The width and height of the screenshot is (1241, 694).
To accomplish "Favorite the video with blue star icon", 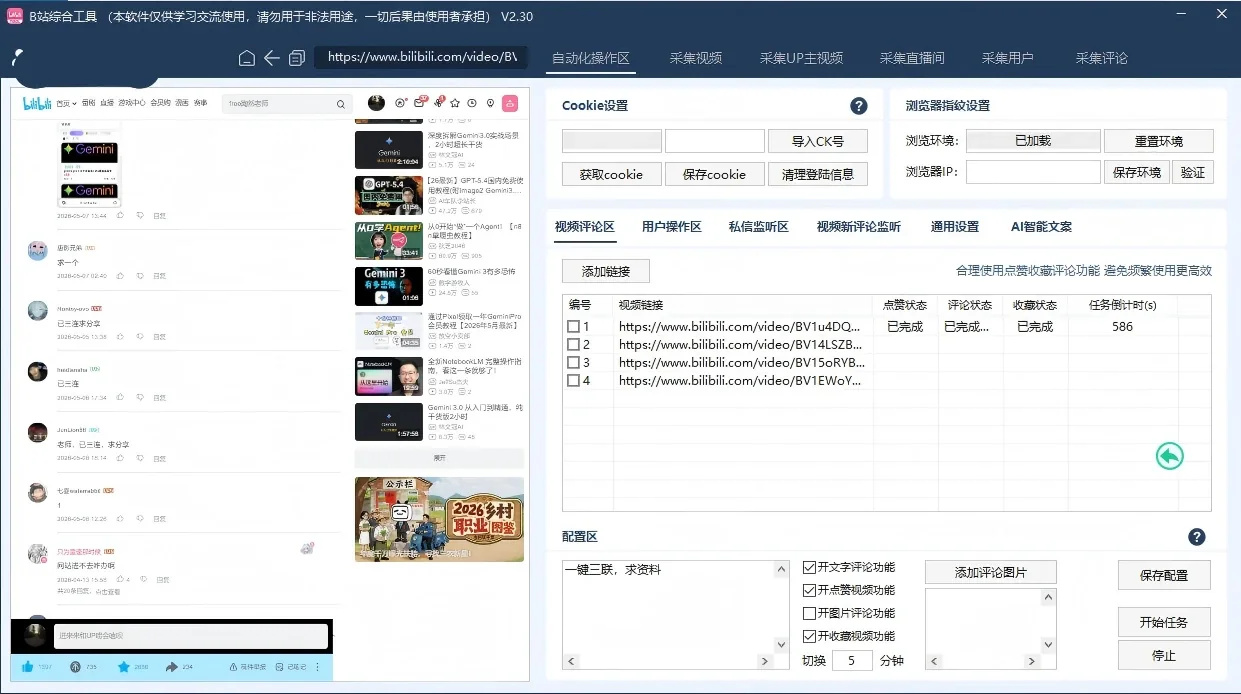I will pyautogui.click(x=124, y=667).
